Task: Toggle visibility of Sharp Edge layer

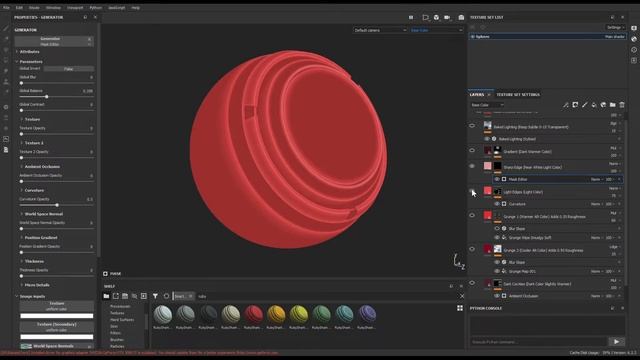Action: point(472,166)
